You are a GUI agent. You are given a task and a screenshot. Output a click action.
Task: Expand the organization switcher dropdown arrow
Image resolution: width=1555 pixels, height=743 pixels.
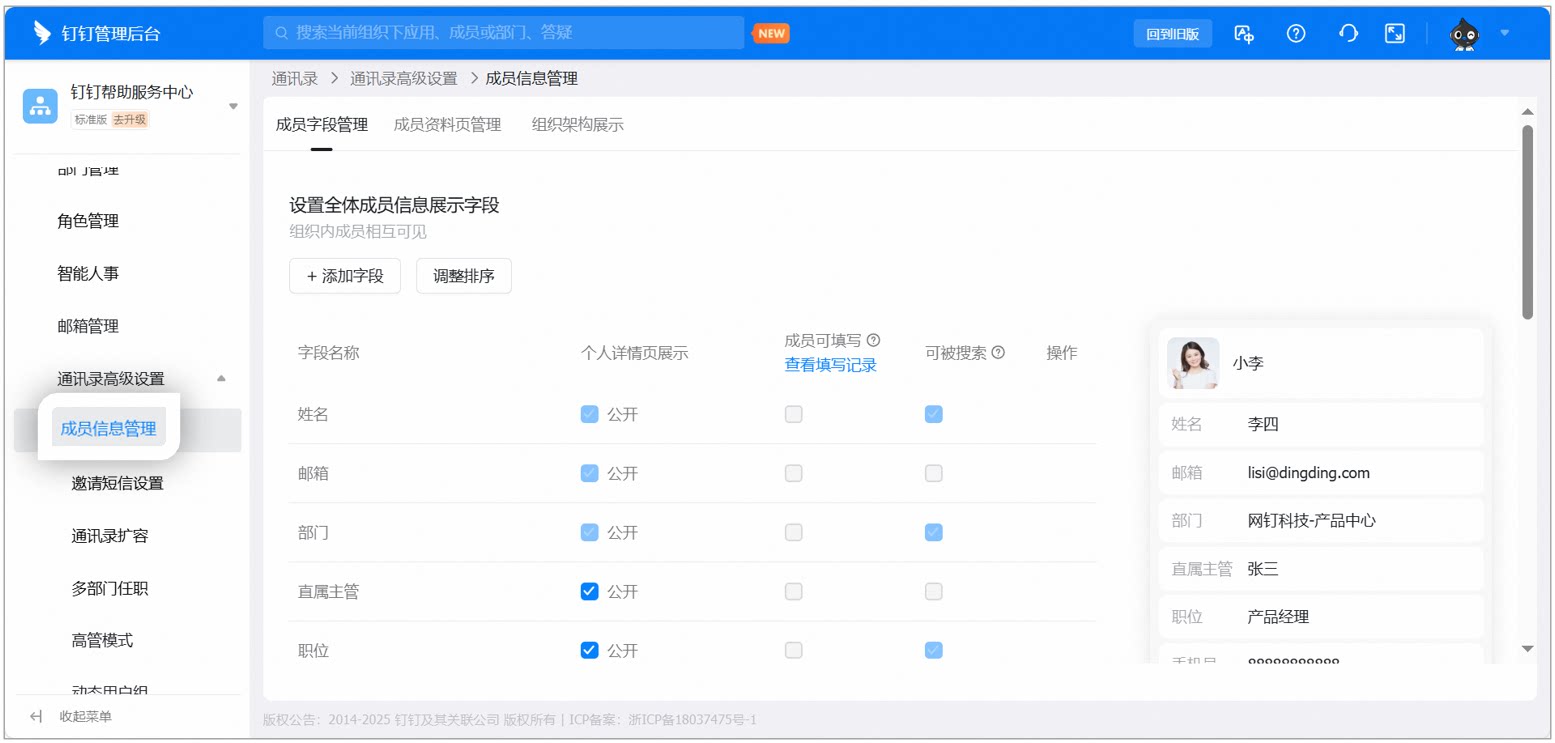233,106
